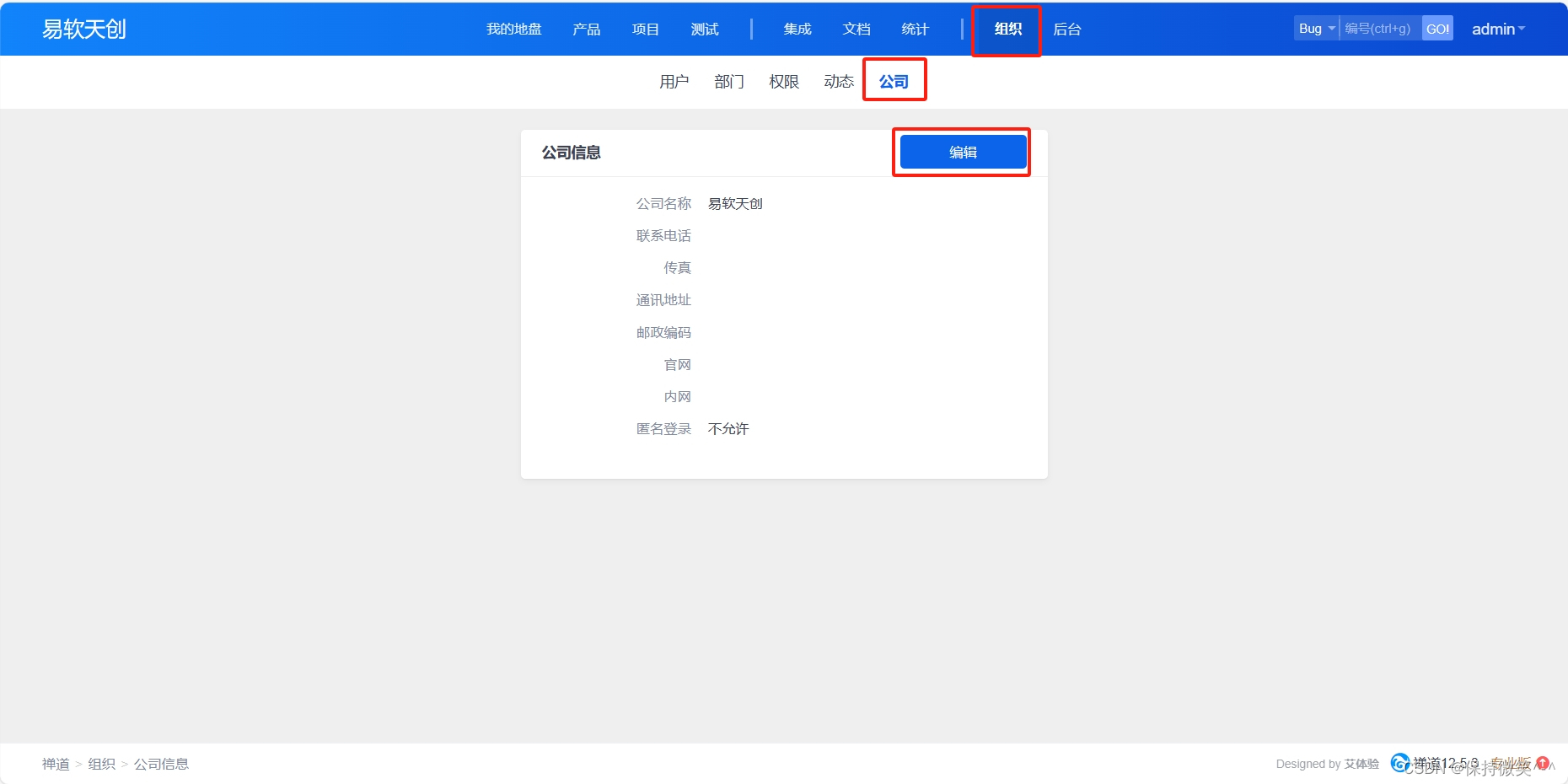
Task: Expand the admin user menu
Action: [1498, 29]
